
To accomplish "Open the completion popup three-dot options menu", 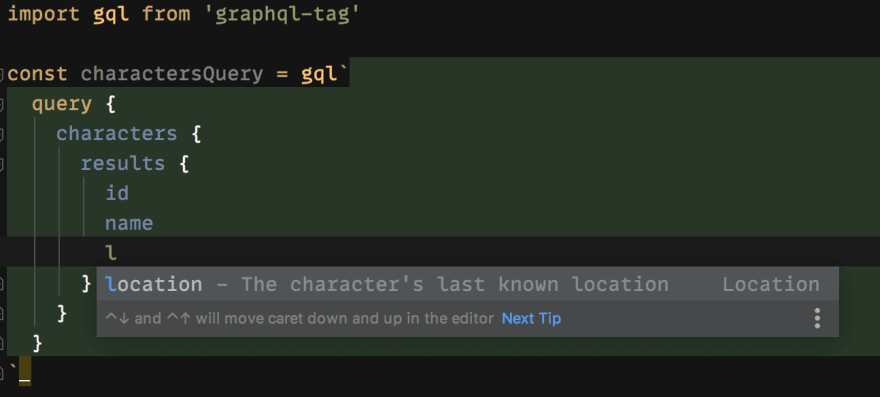I will [x=817, y=318].
